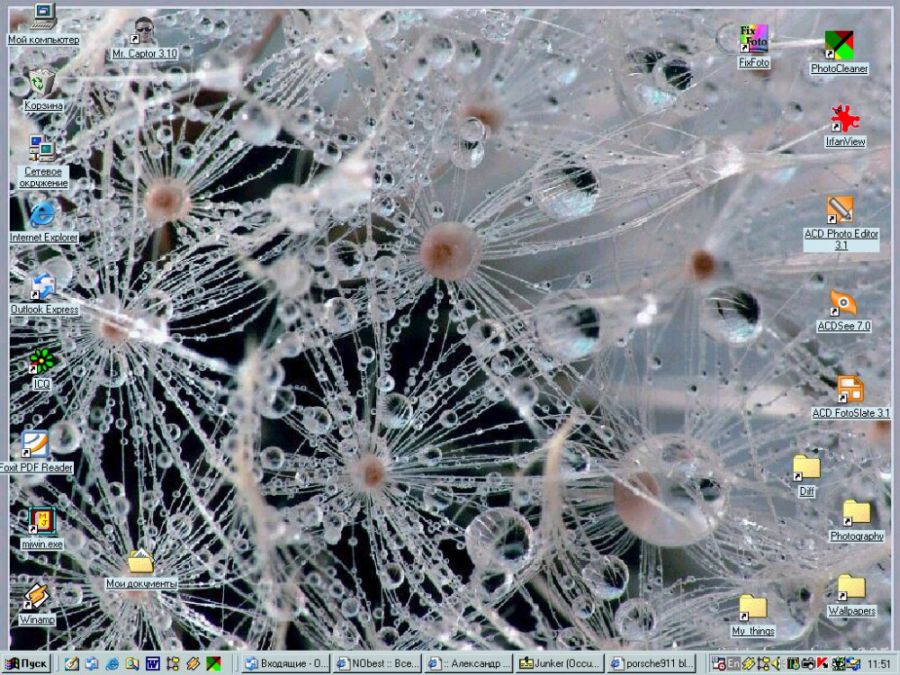The height and width of the screenshot is (675, 900).
Task: Click the camera icon in system tray
Action: [x=808, y=664]
